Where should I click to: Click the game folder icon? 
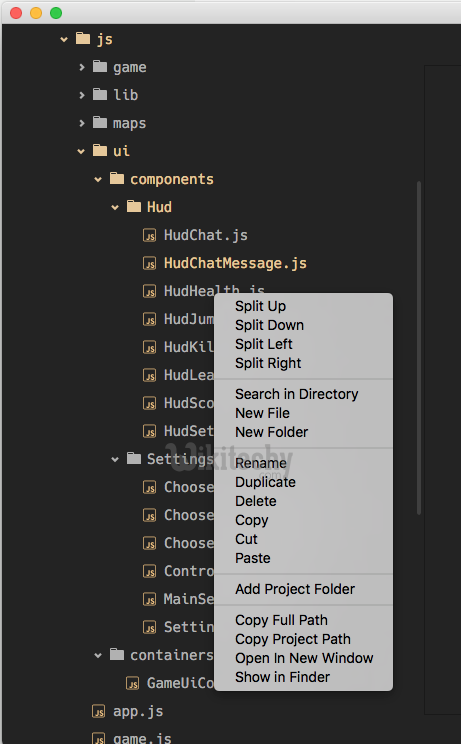[100, 66]
